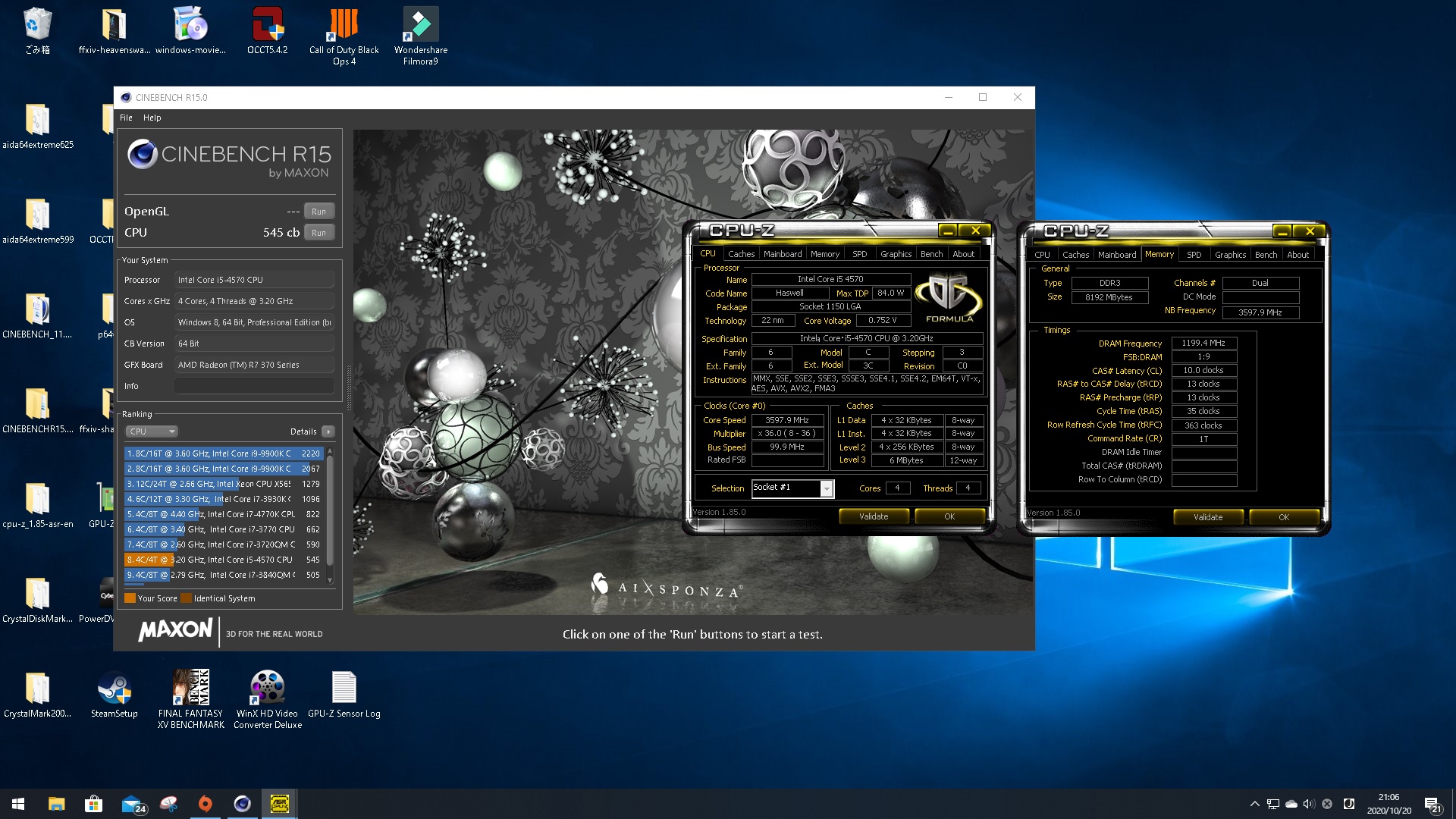This screenshot has width=1456, height=819.
Task: Open Graphics tab in left CPU-Z
Action: [x=896, y=254]
